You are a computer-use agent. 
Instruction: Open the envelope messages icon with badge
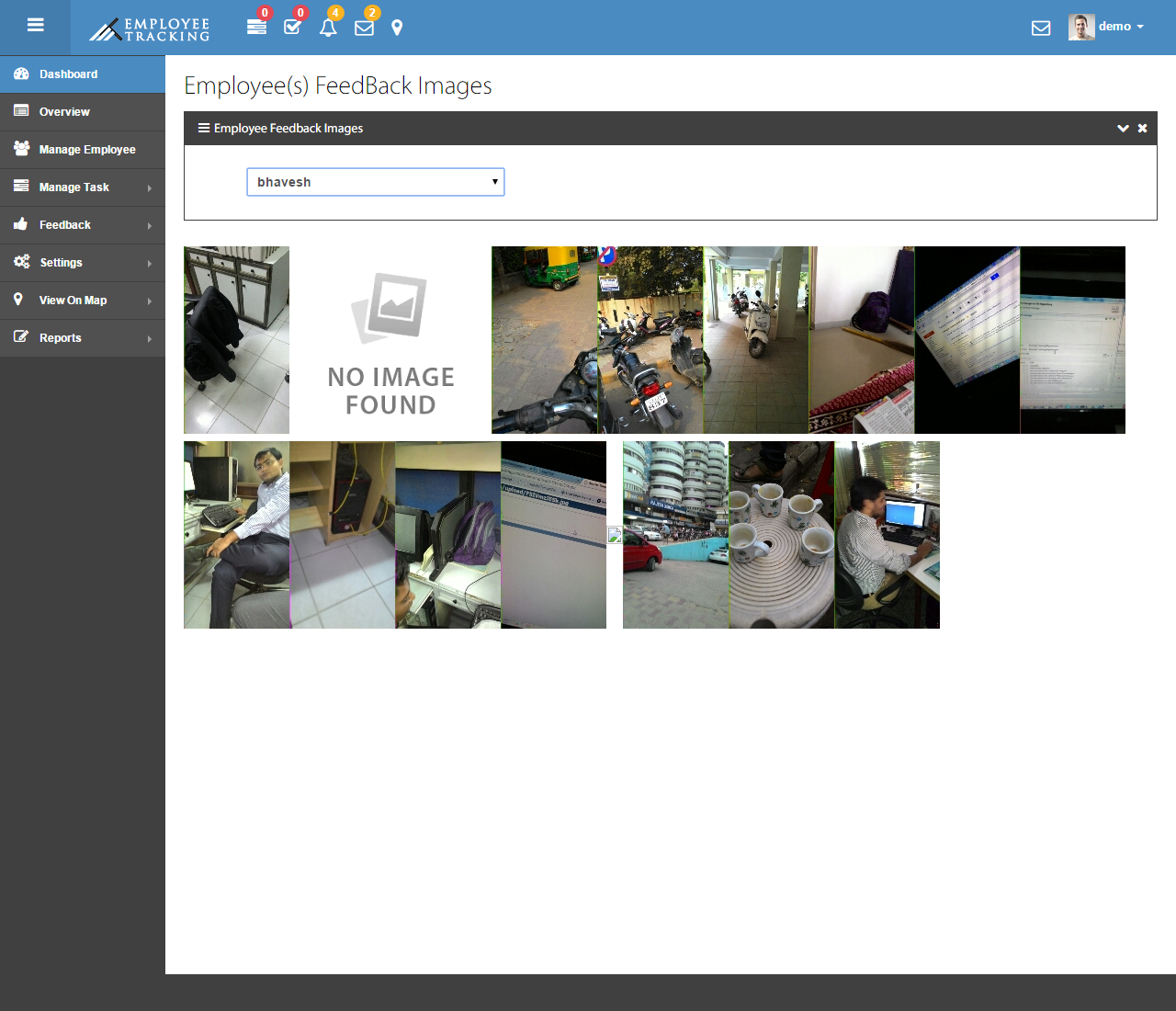(x=364, y=27)
